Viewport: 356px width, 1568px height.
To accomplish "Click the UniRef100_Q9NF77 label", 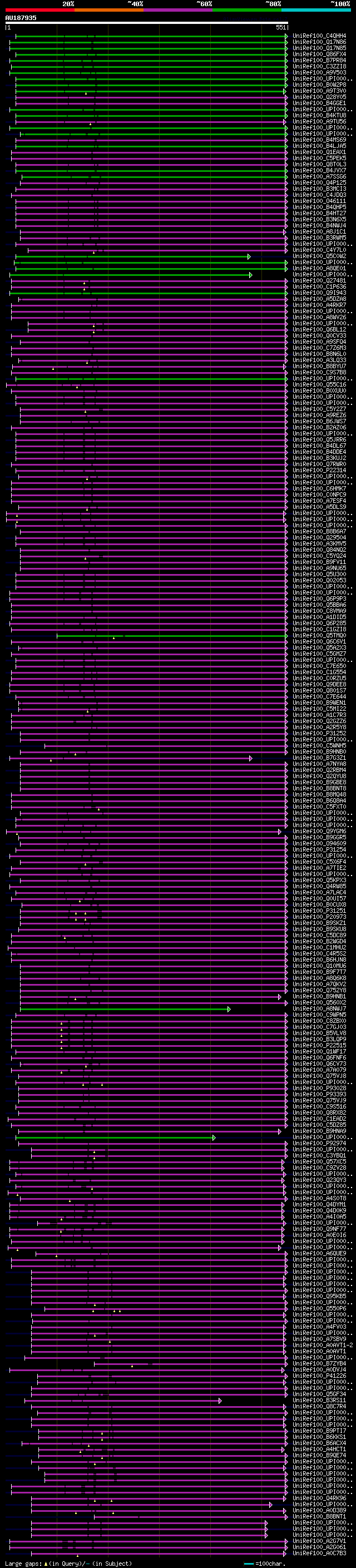I will (319, 1229).
